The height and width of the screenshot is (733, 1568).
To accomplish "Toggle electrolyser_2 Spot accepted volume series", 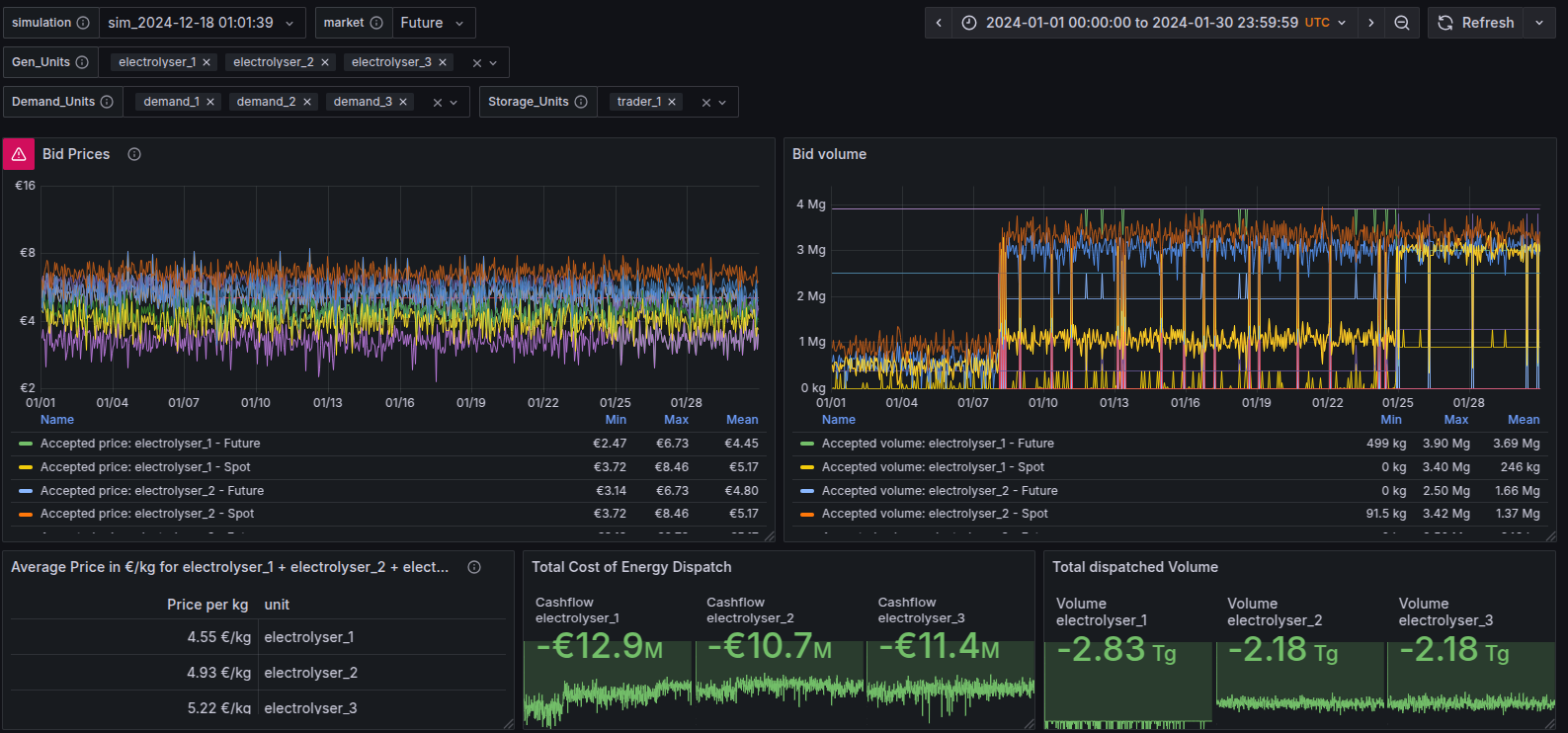I will [934, 514].
